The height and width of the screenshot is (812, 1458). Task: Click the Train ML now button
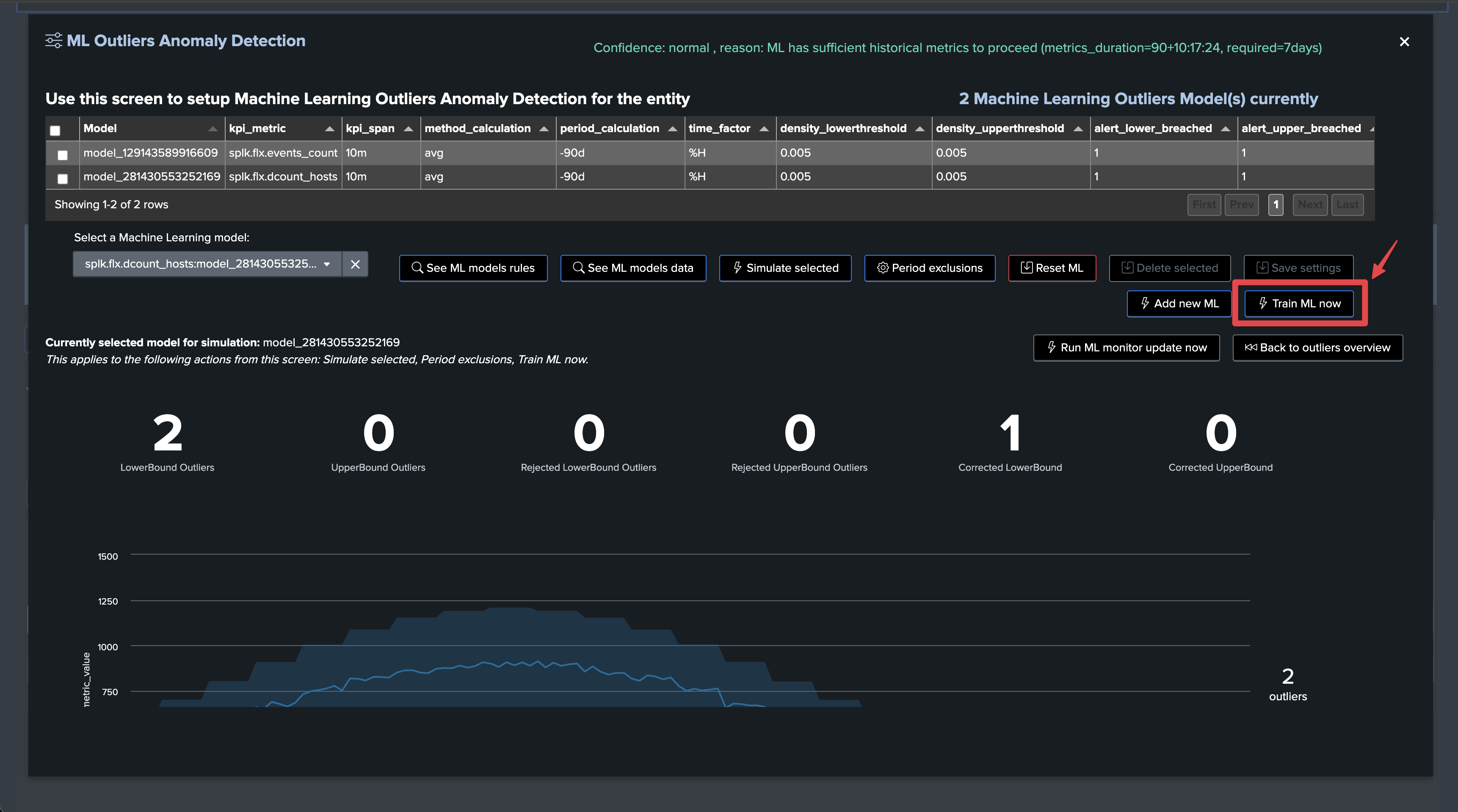coord(1299,304)
